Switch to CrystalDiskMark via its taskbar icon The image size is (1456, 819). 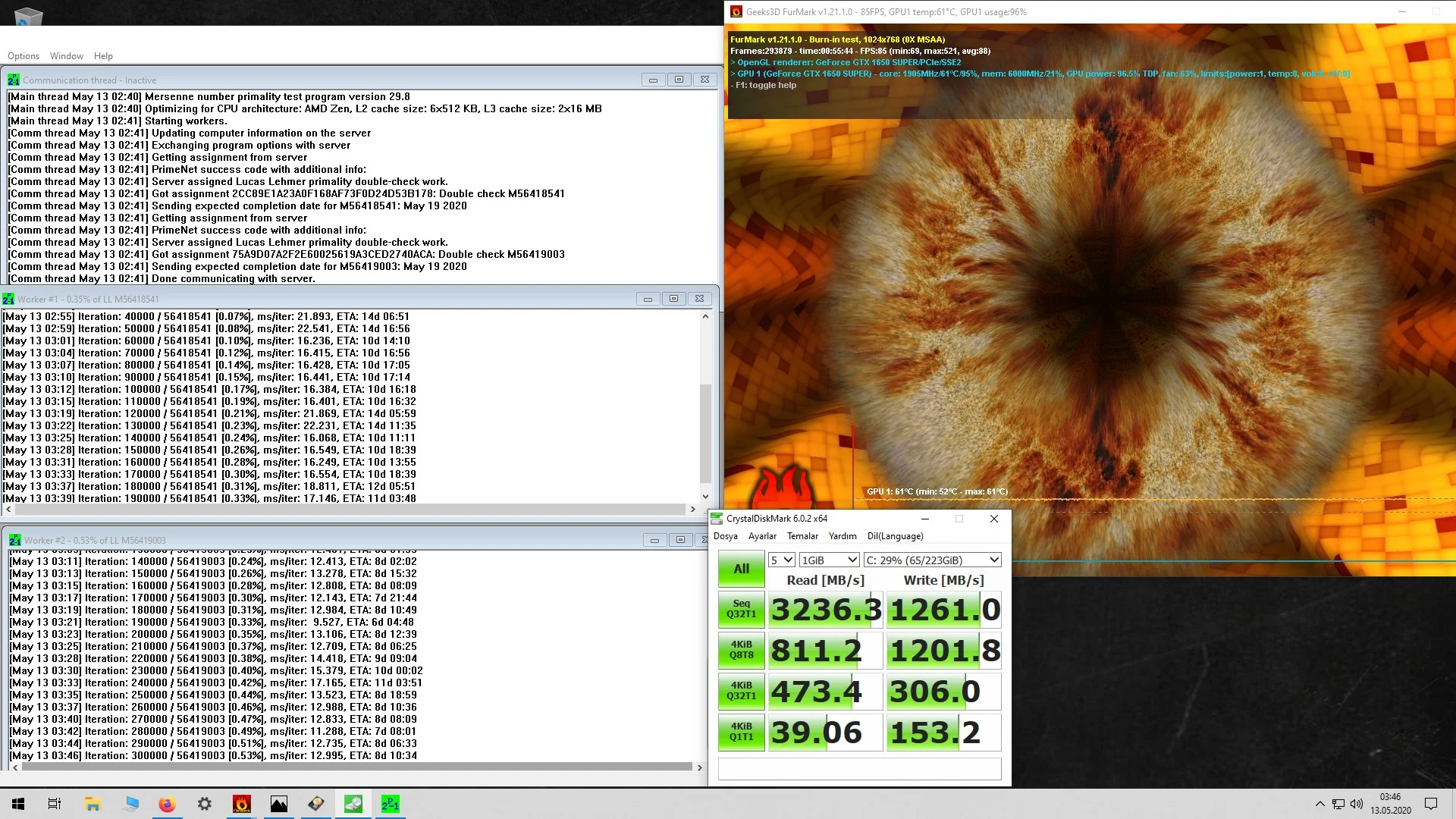point(353,804)
